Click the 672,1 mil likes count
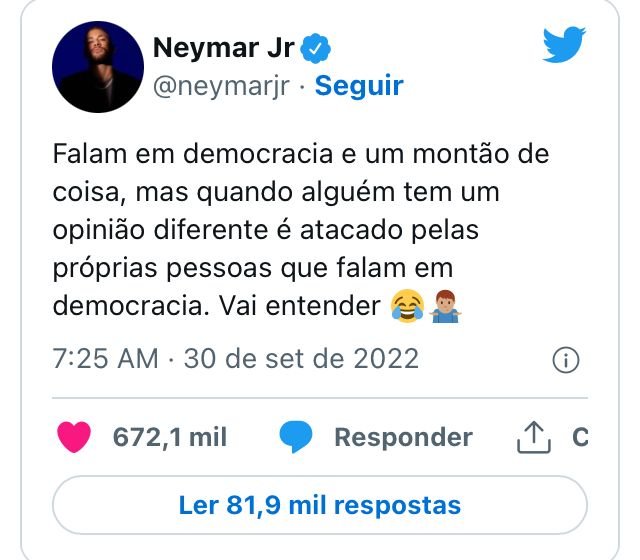This screenshot has width=640, height=560. tap(170, 437)
